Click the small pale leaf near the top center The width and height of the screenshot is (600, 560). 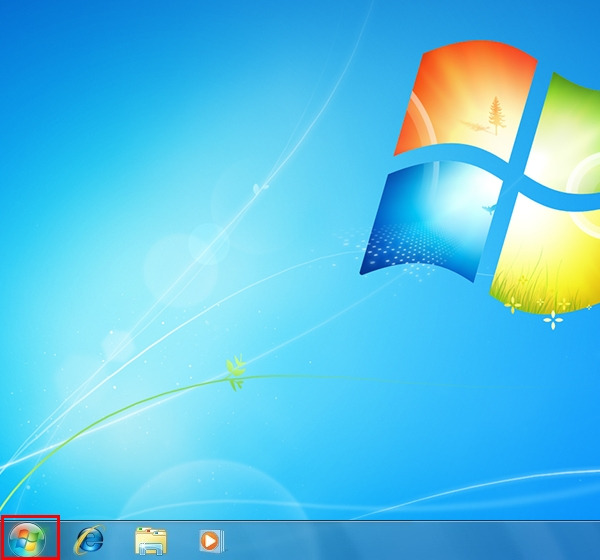(x=260, y=187)
